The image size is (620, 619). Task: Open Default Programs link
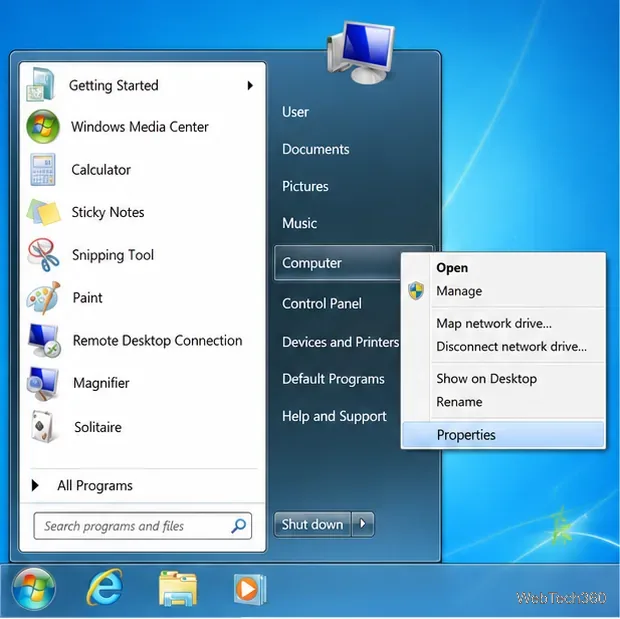(333, 379)
